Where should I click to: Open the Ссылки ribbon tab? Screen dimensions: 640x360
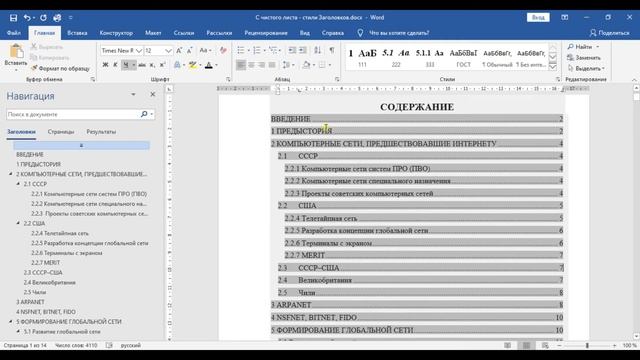coord(184,33)
